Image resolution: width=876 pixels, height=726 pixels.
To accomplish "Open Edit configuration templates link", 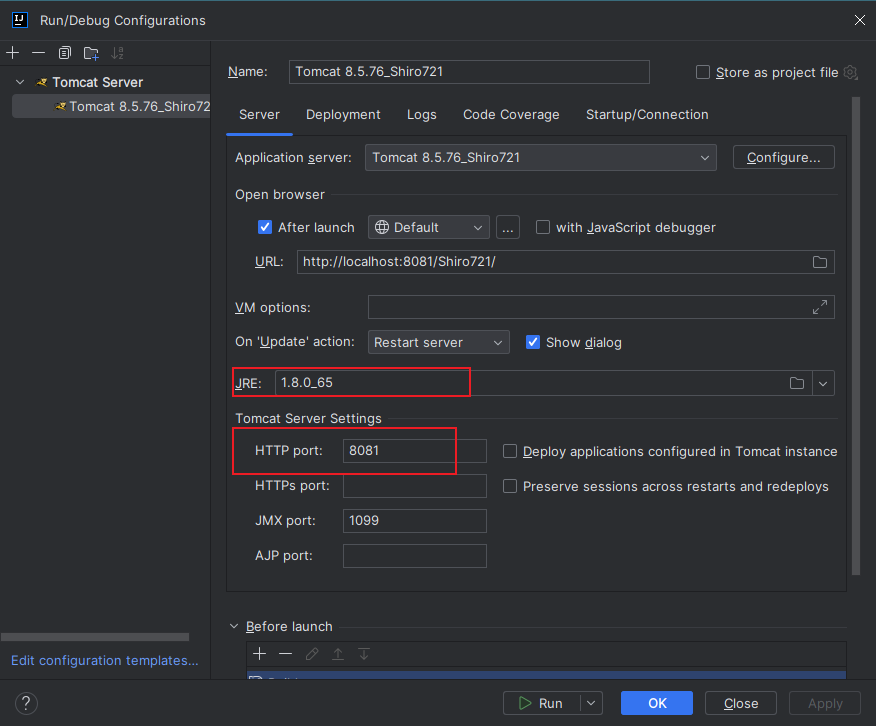I will coord(104,660).
